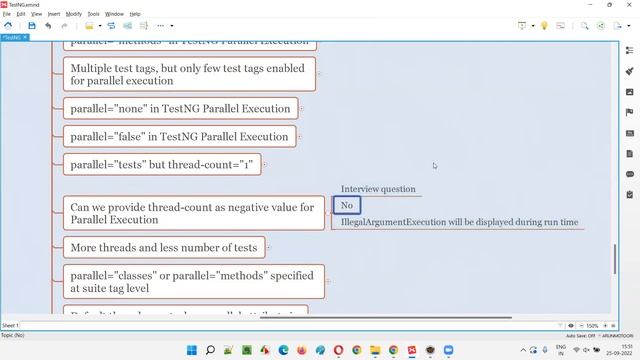
Task: Open the Format brush panel in the sidebar
Action: (629, 71)
